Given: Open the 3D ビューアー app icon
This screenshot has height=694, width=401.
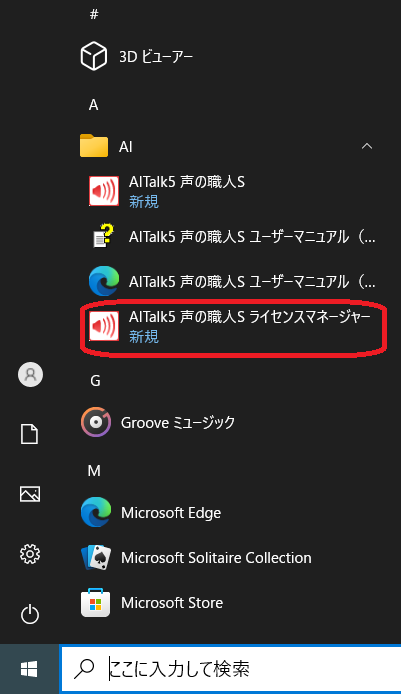Looking at the screenshot, I should (94, 56).
